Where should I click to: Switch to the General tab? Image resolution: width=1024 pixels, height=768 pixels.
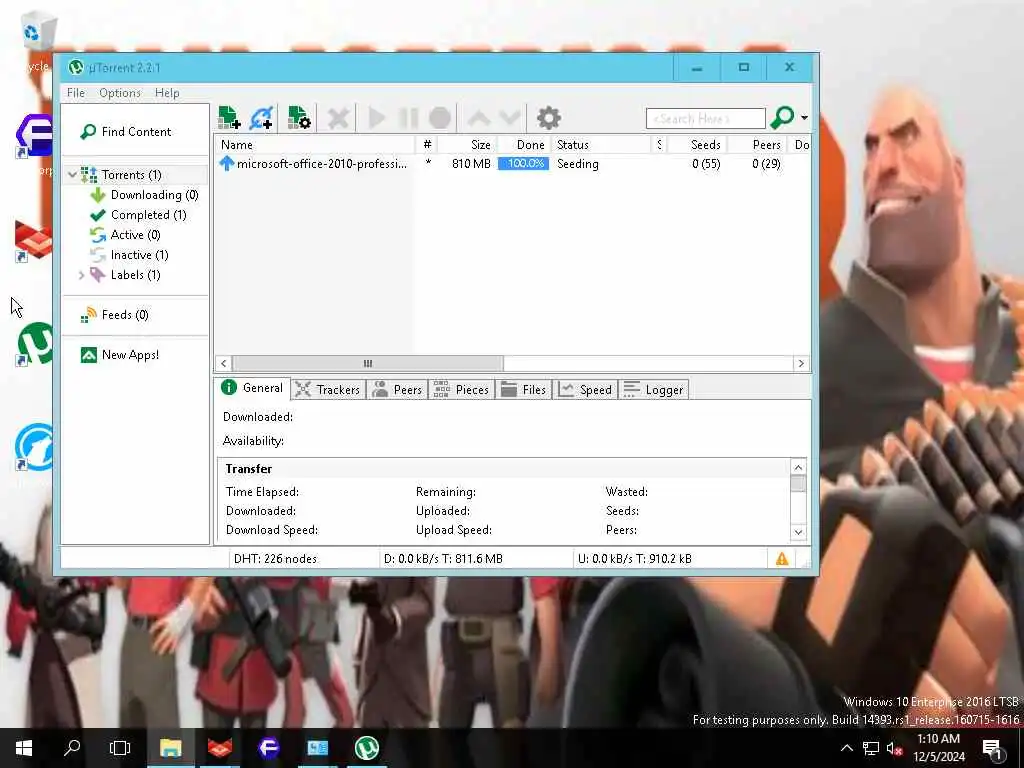(x=252, y=388)
